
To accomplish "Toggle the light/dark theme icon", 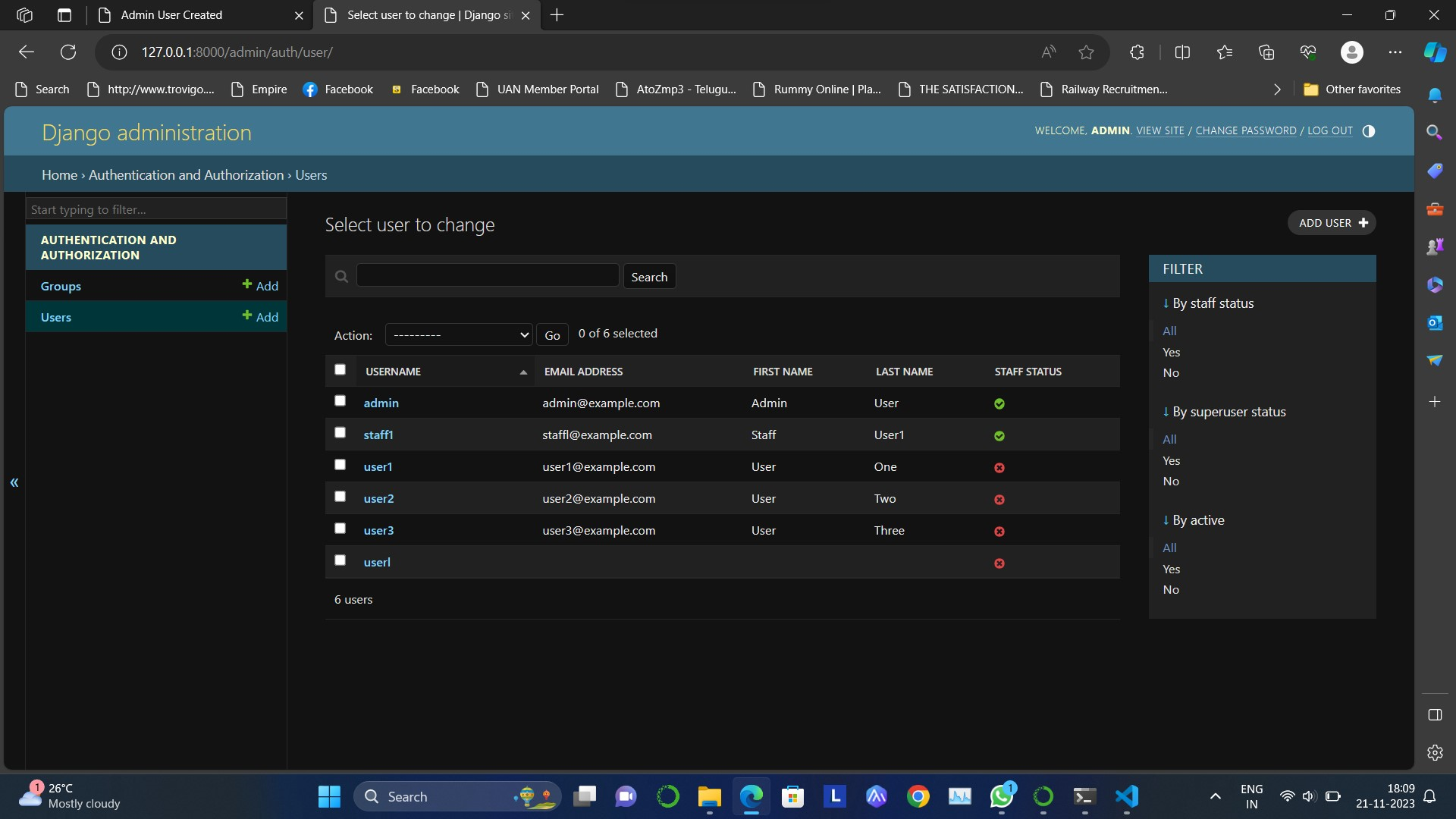I will point(1368,131).
